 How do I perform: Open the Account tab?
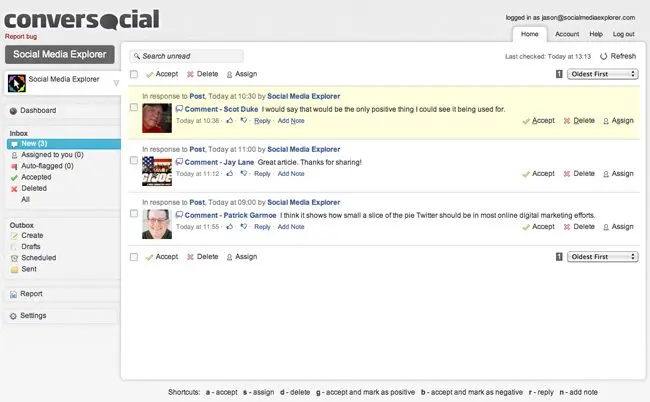pyautogui.click(x=567, y=34)
